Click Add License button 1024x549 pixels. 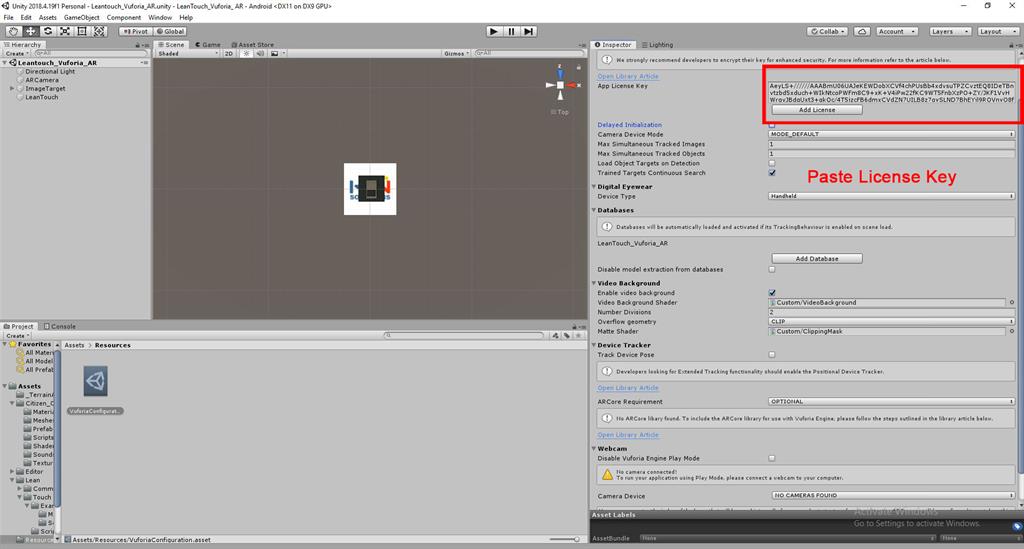pos(817,110)
